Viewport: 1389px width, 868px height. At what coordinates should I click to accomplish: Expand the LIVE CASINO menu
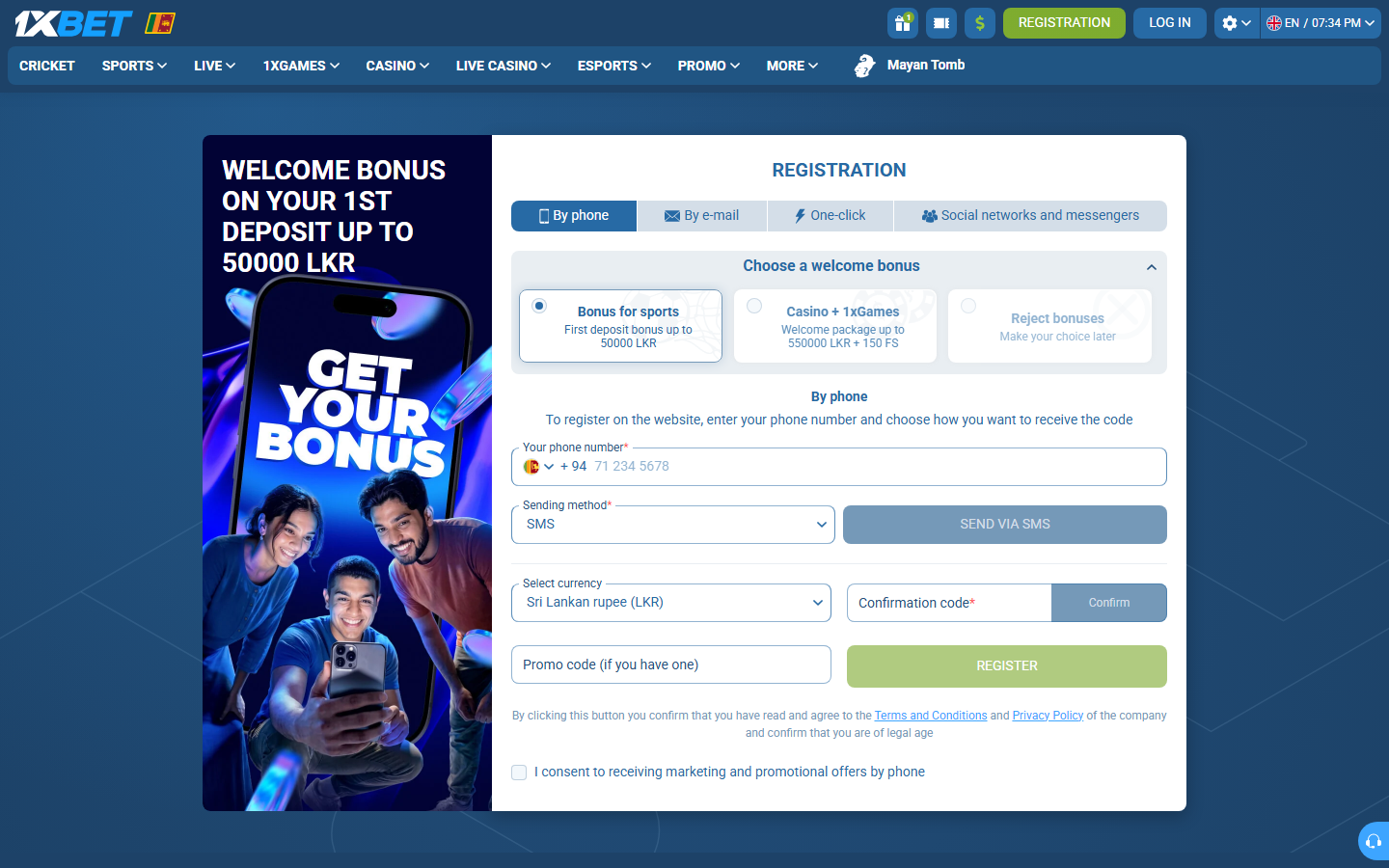(504, 66)
